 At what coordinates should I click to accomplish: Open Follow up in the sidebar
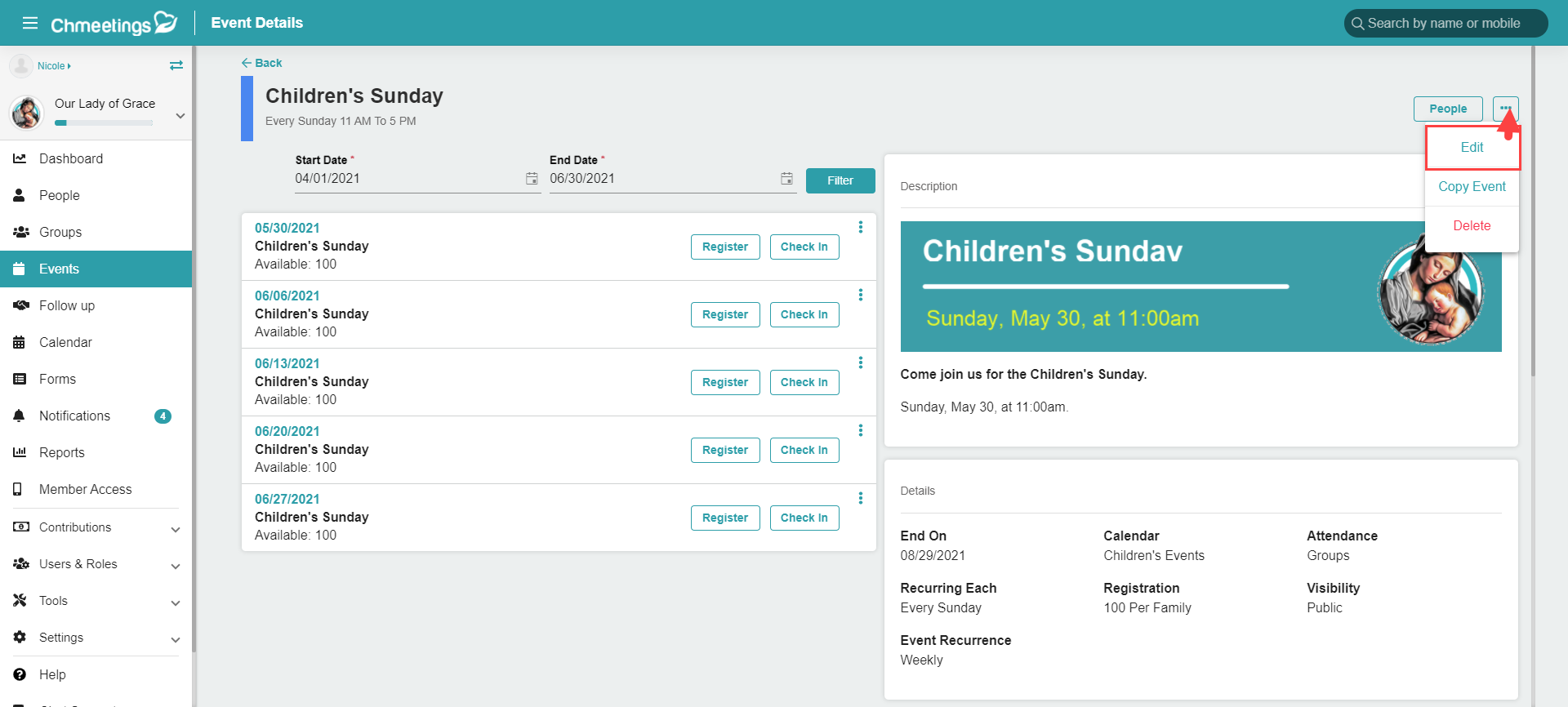(96, 305)
